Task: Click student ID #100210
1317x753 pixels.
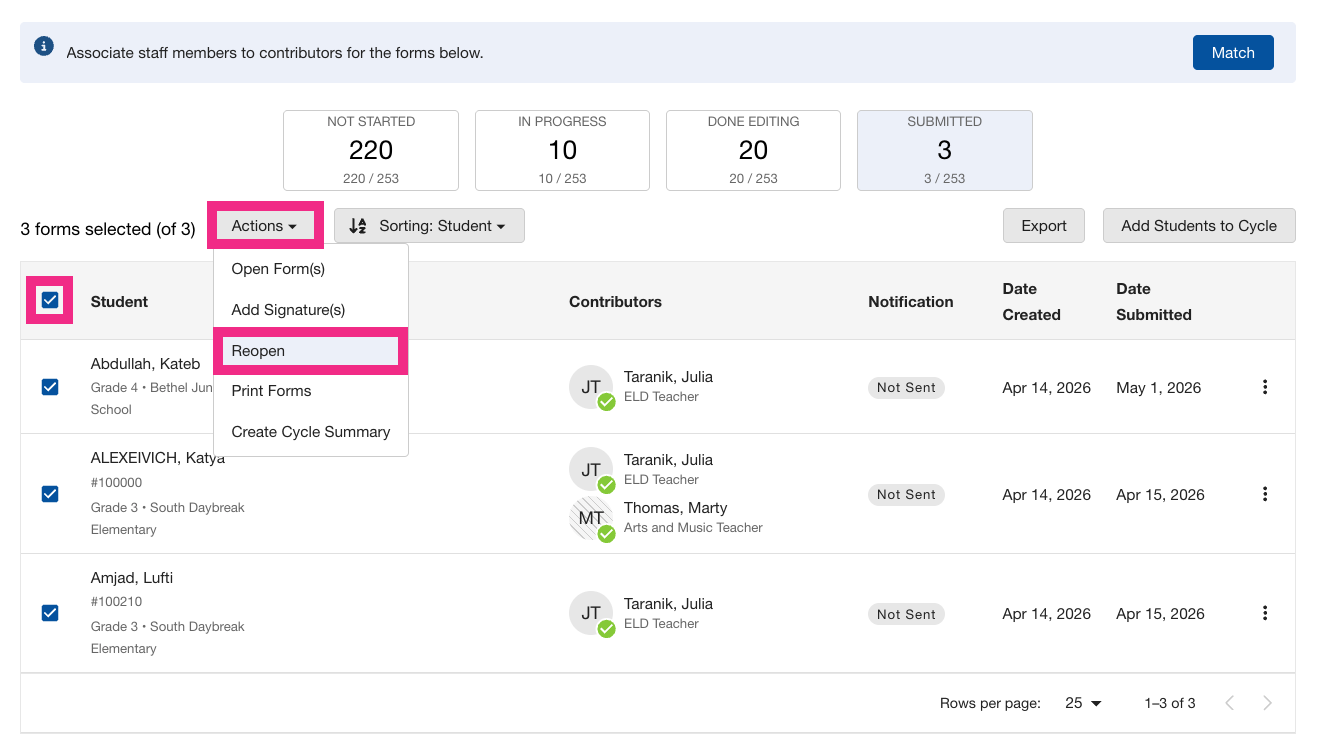Action: point(116,602)
